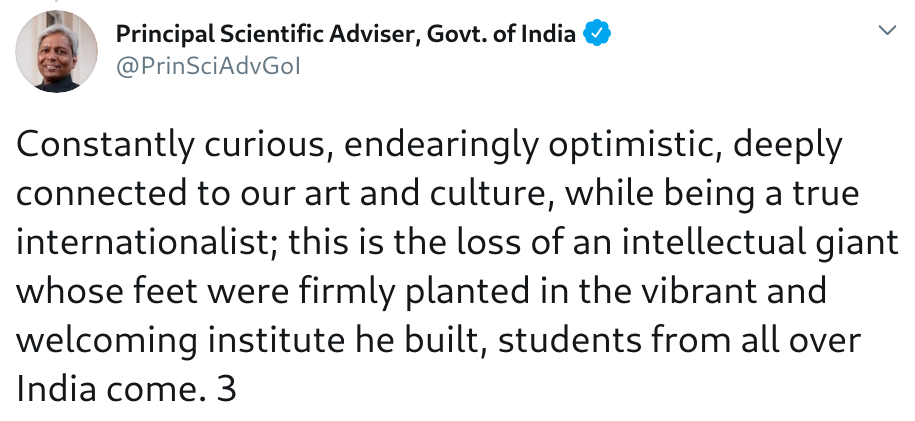Click the word "deeply" ending first line
The width and height of the screenshot is (915, 421).
pos(787,145)
